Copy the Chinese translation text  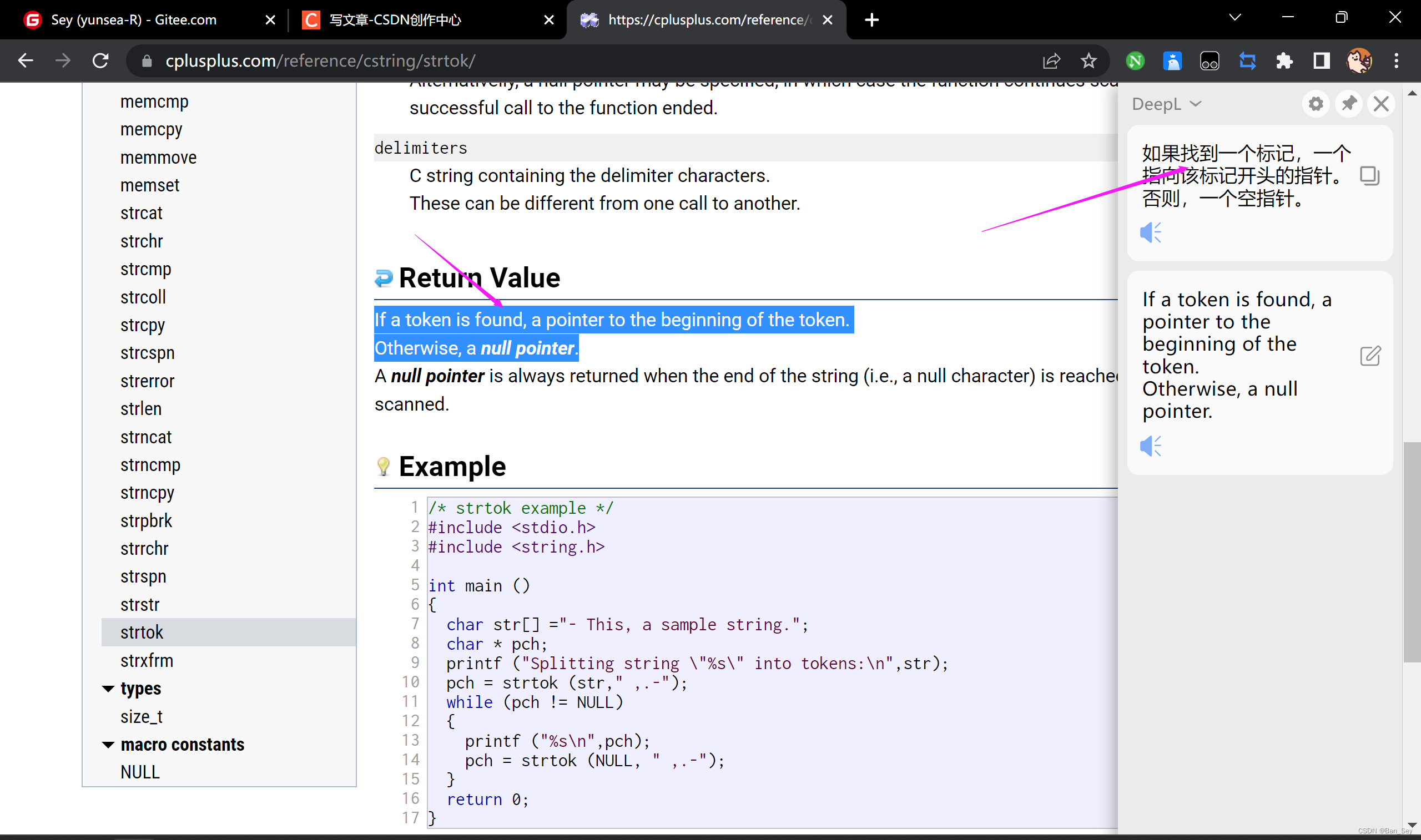point(1369,176)
